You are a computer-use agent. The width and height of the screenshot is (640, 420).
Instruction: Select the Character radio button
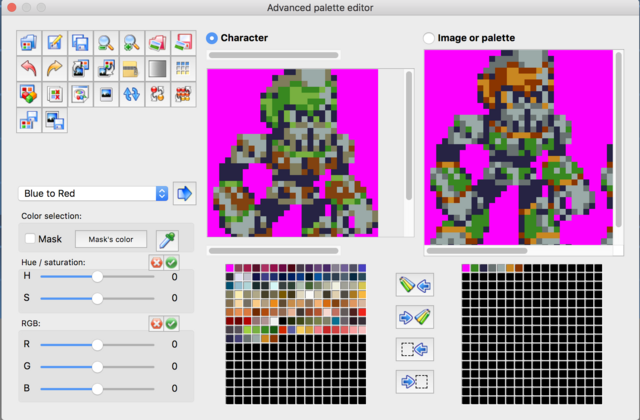pyautogui.click(x=212, y=38)
